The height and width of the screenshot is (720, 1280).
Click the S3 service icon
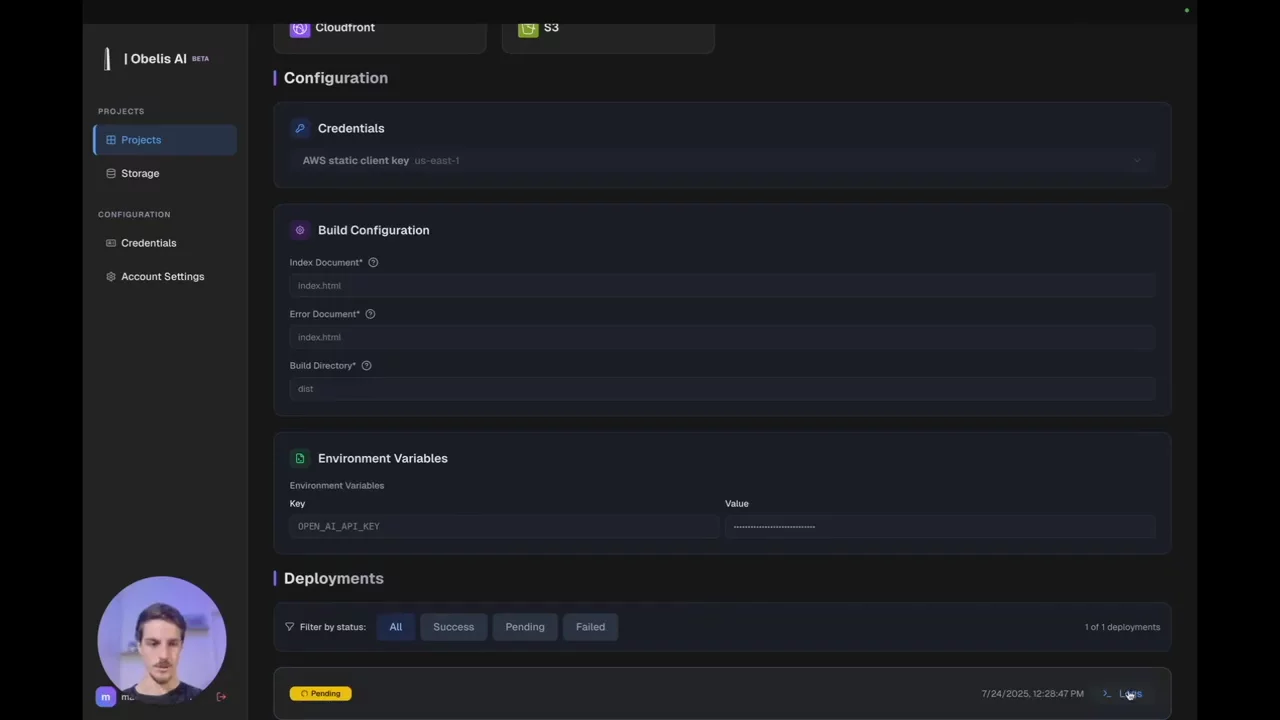pos(528,28)
